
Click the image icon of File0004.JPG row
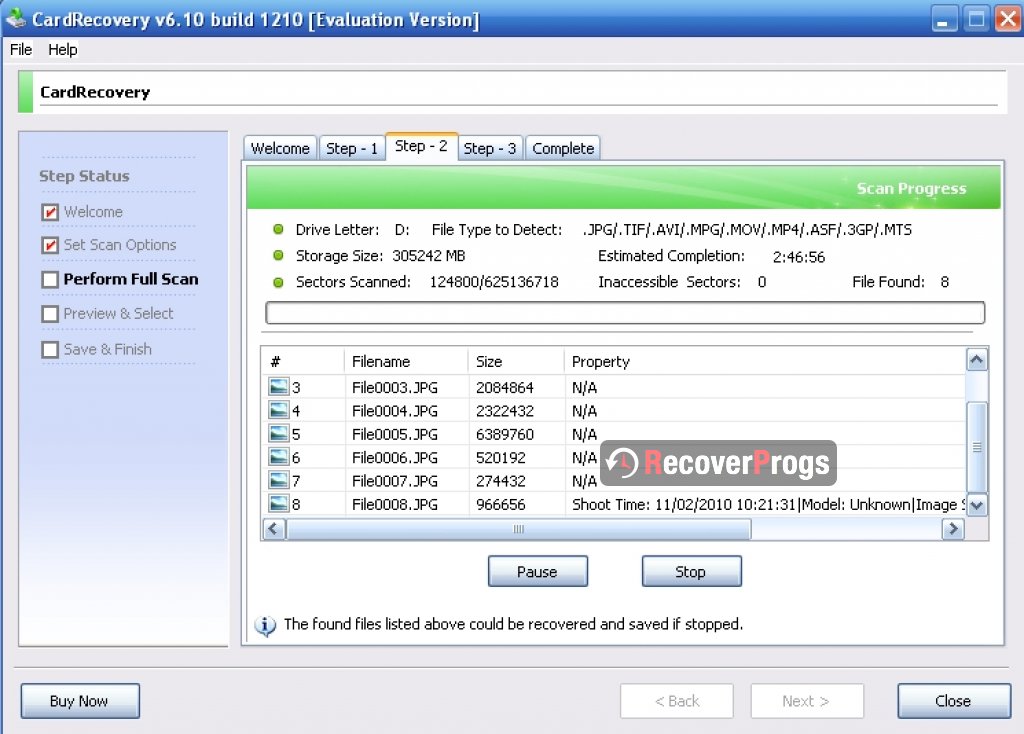pos(278,410)
